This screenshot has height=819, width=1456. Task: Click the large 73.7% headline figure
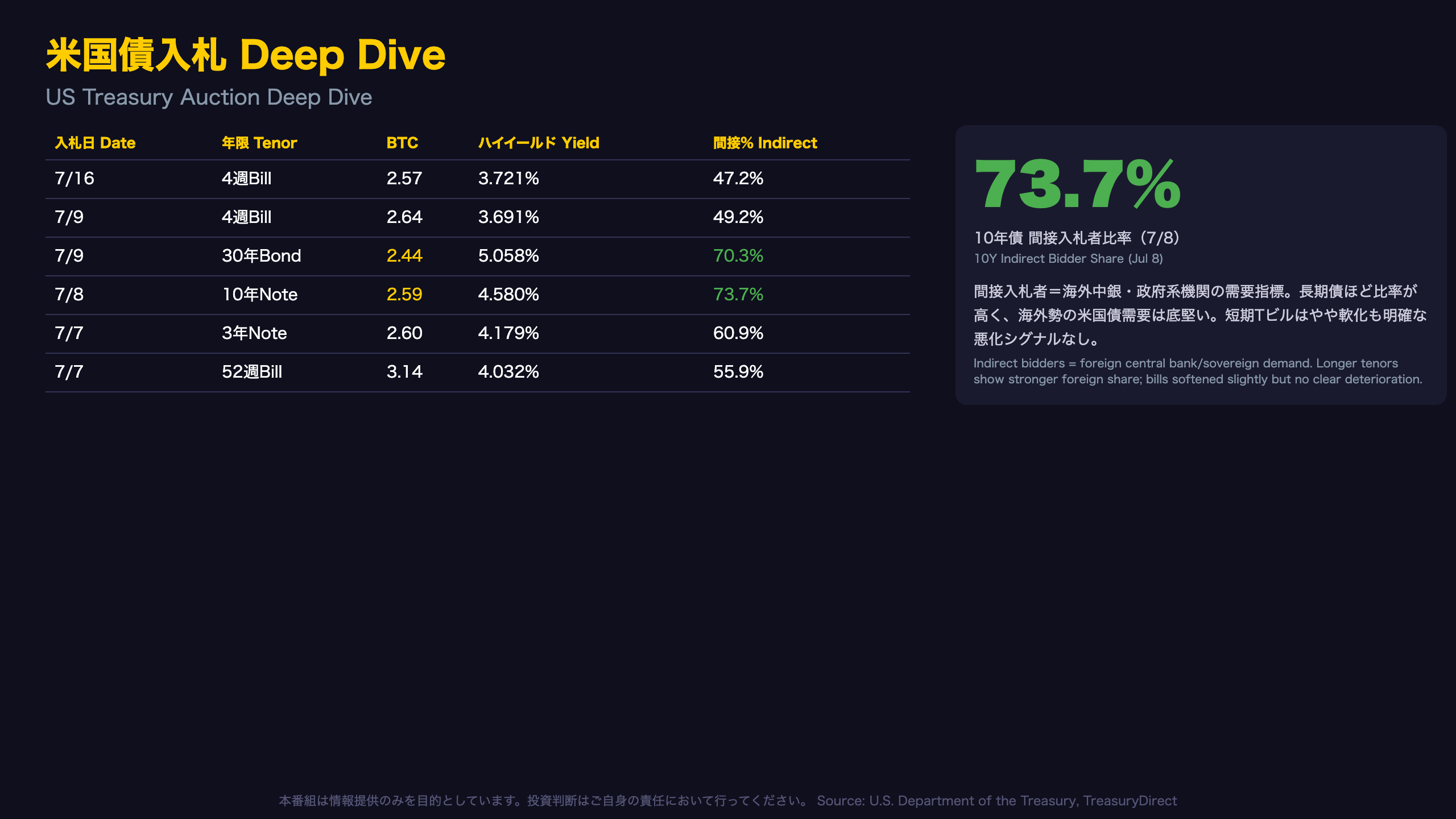coord(1078,184)
